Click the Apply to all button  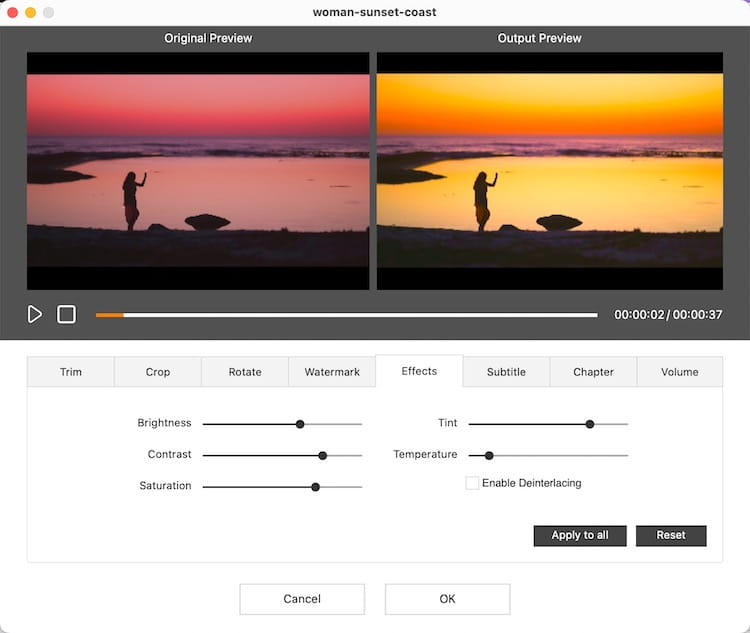pyautogui.click(x=580, y=535)
